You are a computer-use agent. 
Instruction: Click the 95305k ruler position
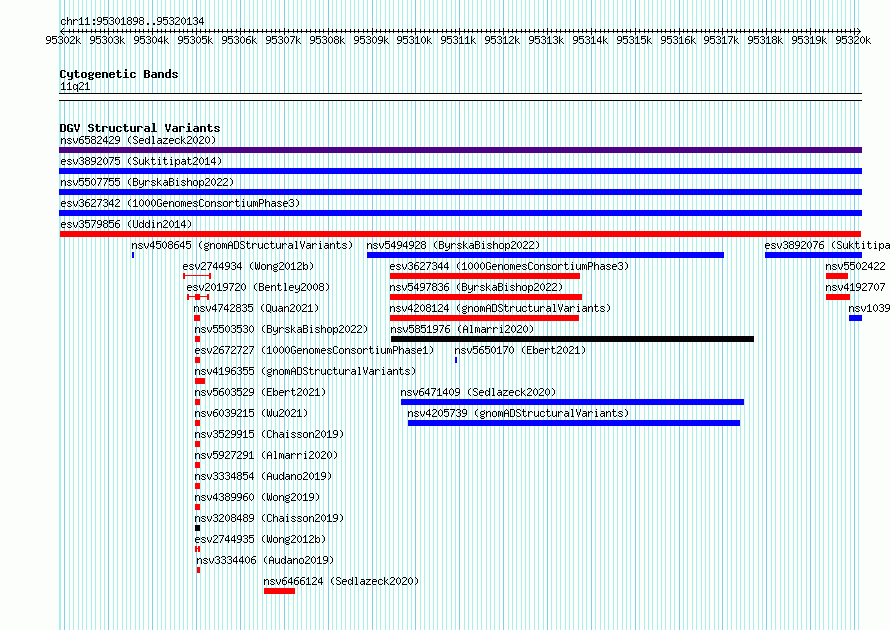pyautogui.click(x=195, y=40)
